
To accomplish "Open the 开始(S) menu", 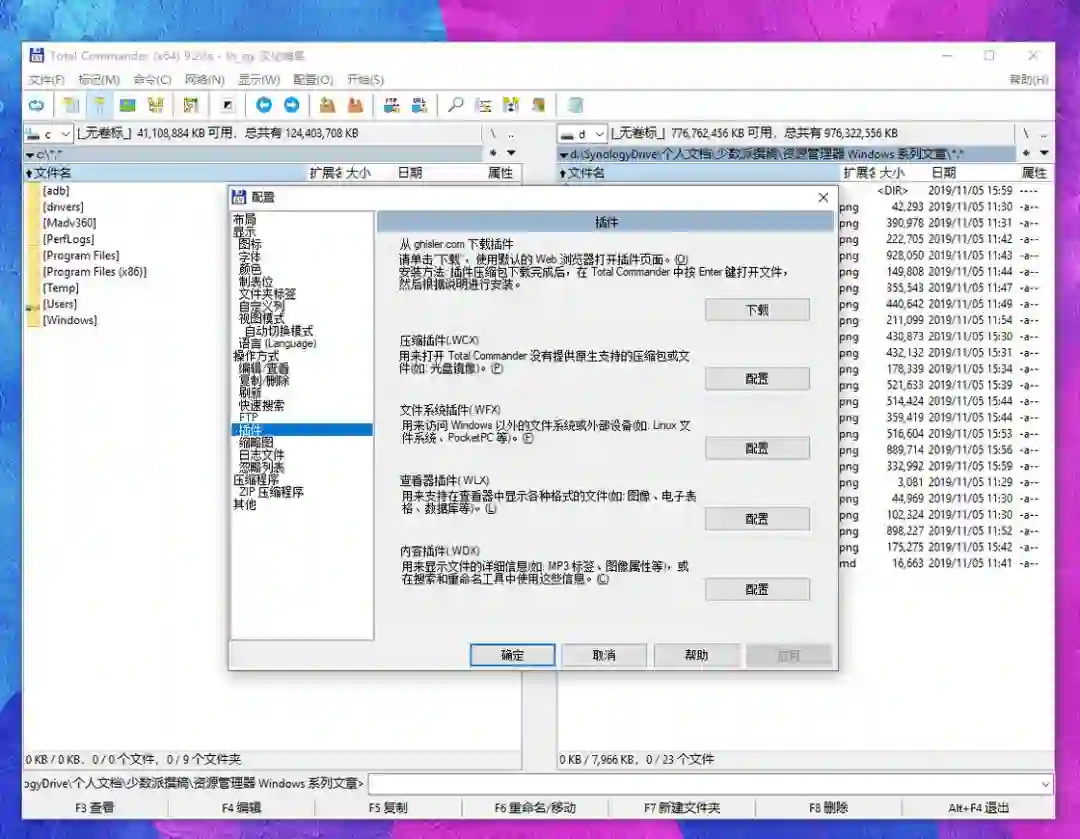I will [x=365, y=80].
